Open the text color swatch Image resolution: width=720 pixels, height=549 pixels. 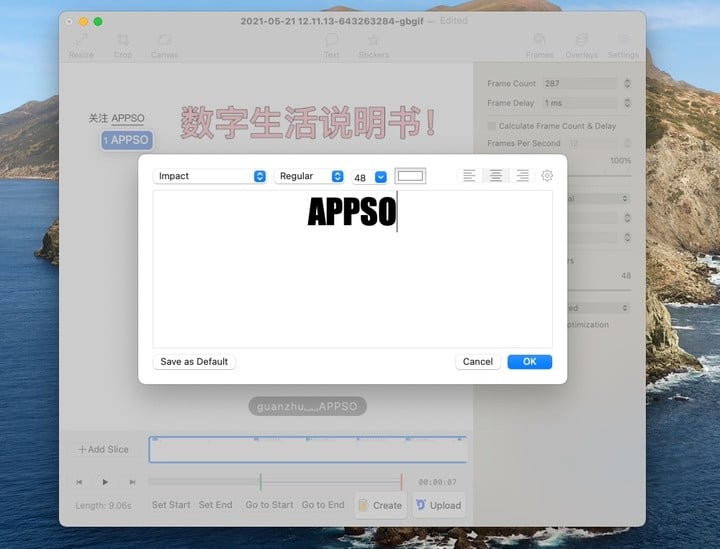pos(410,176)
